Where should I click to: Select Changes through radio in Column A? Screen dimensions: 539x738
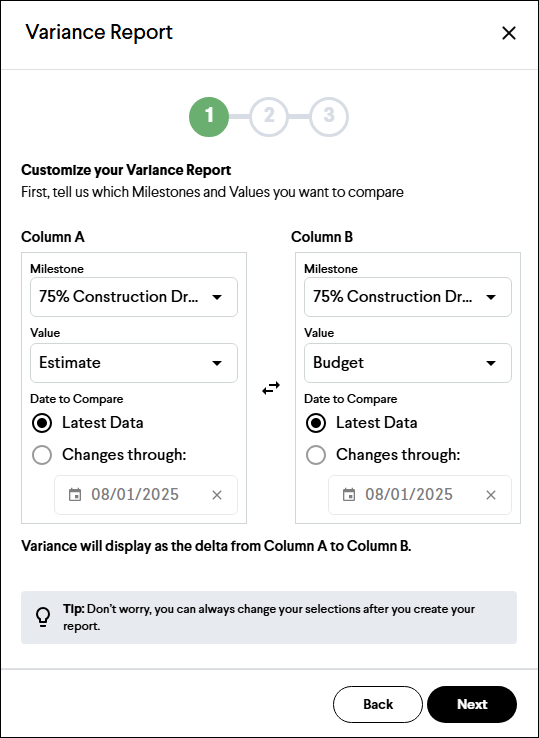pyautogui.click(x=42, y=455)
